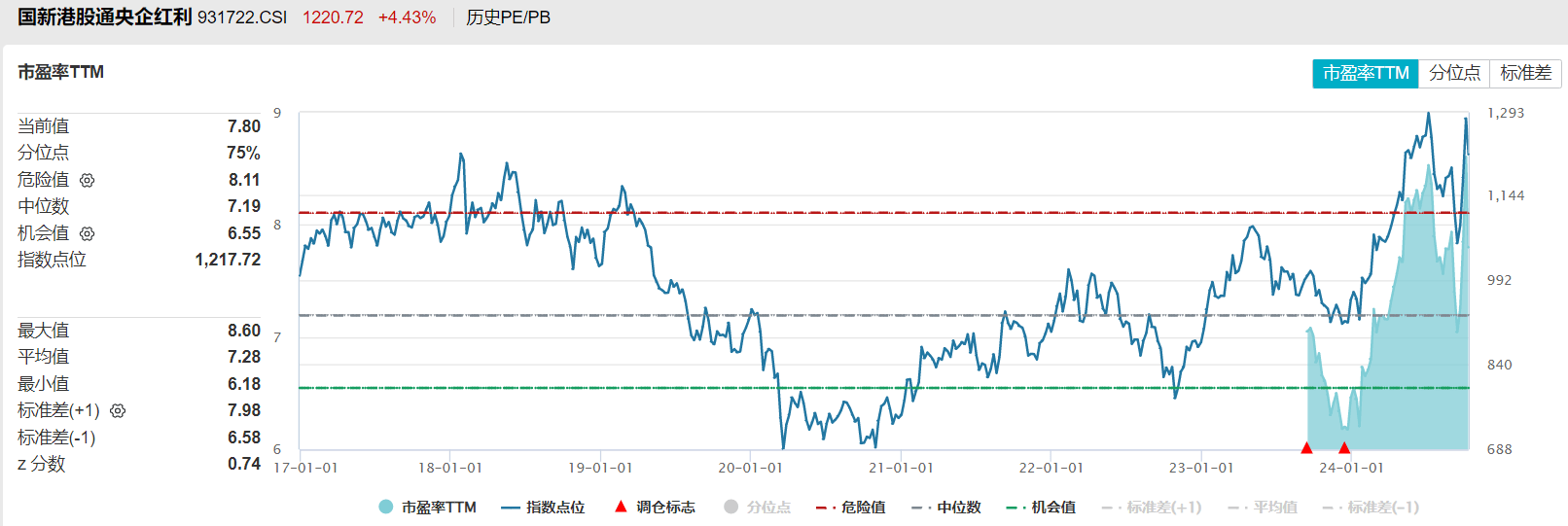Hide 危险值 line via legend

[851, 508]
